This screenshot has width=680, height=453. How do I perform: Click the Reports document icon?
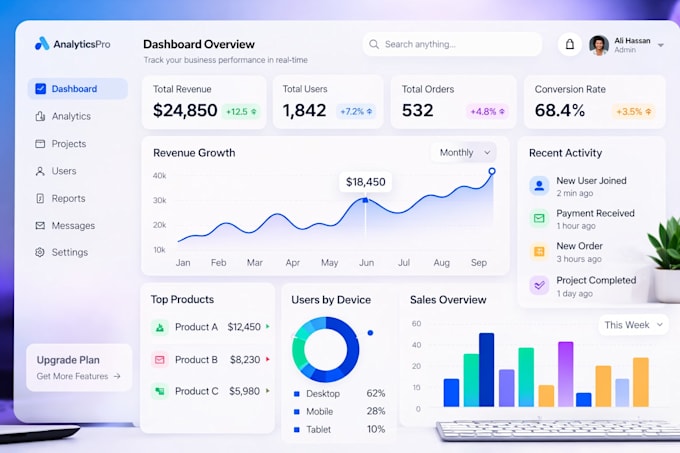pos(40,199)
